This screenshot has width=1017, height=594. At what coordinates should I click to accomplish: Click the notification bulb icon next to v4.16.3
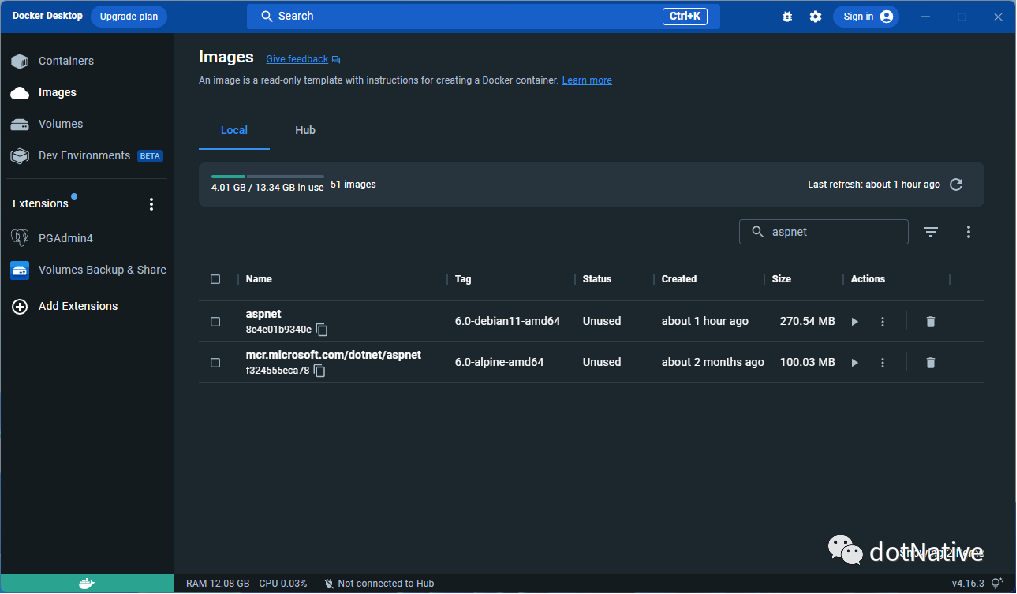coord(998,584)
